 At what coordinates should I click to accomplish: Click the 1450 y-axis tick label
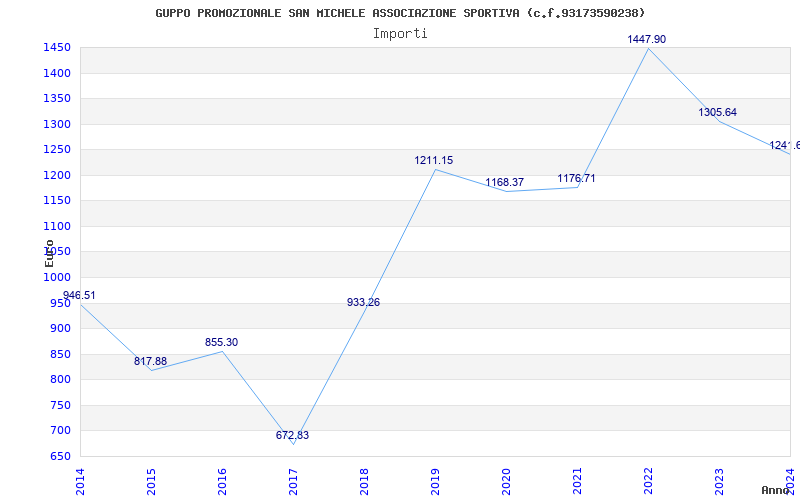pyautogui.click(x=57, y=47)
